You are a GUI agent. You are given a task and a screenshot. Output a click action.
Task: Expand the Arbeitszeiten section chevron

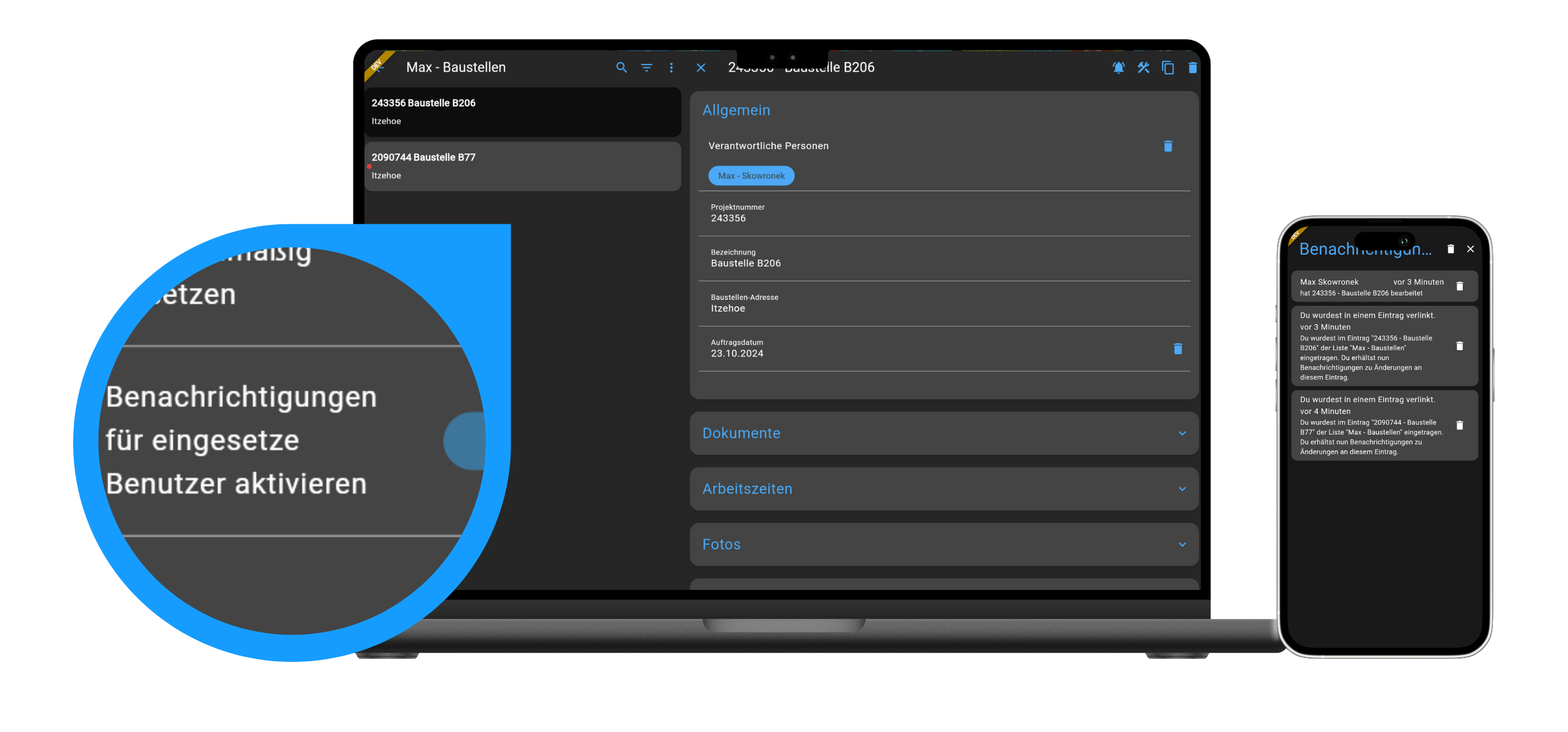tap(1182, 489)
